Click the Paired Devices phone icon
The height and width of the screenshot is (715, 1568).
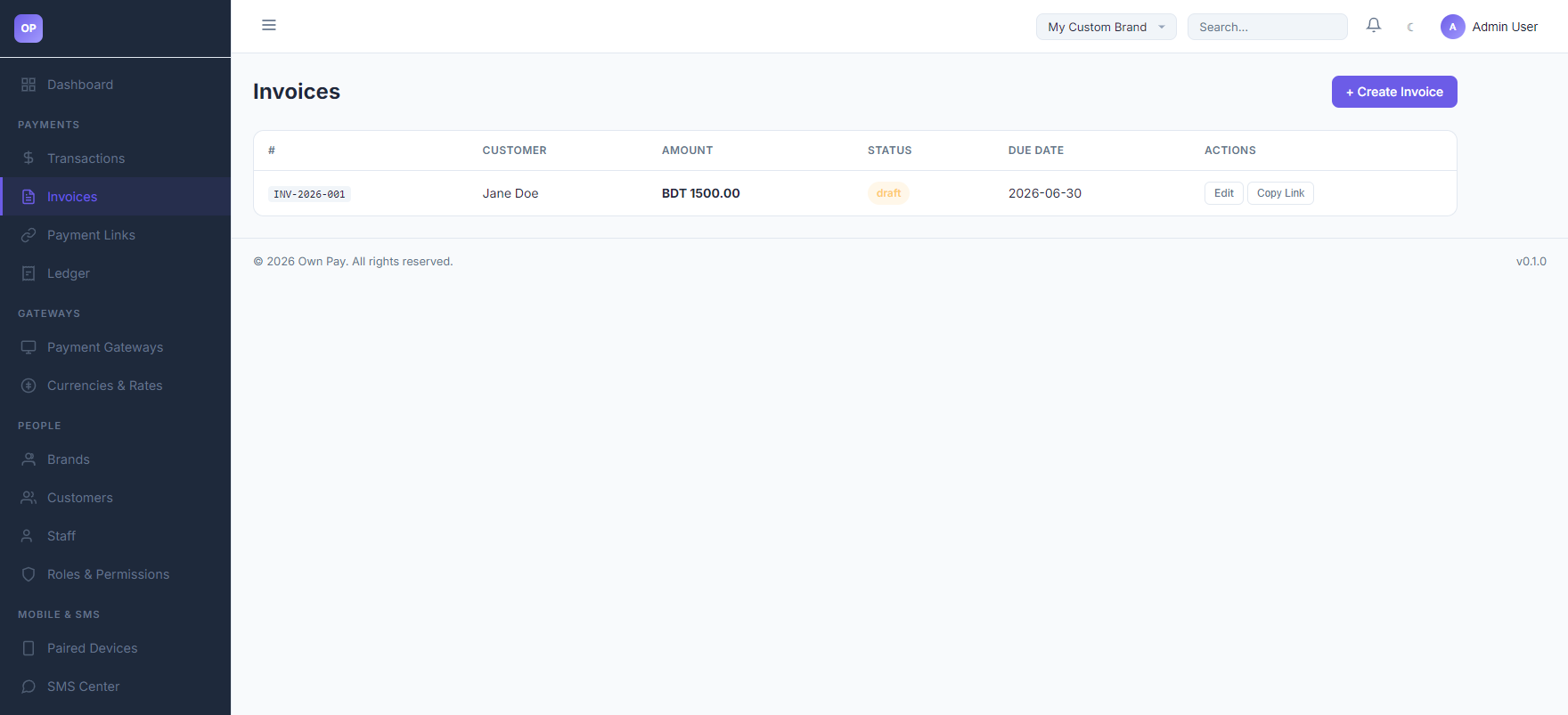(x=29, y=648)
